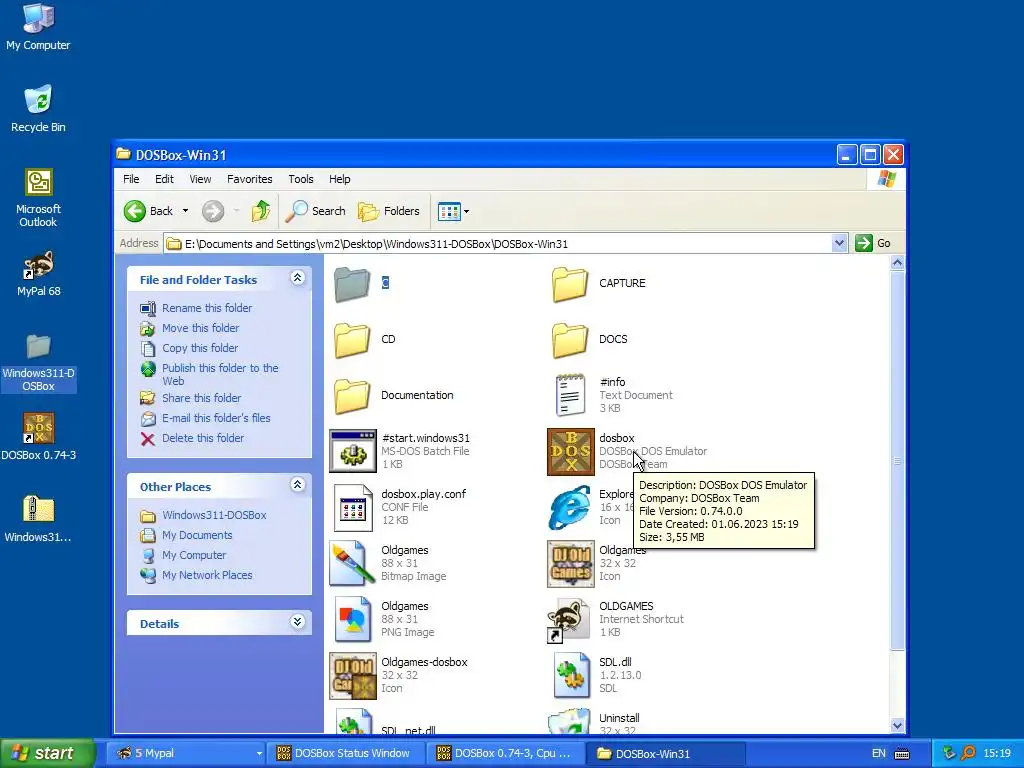Viewport: 1024px width, 768px height.
Task: Select DOSBox 0.74-3 desktop shortcut
Action: point(39,437)
